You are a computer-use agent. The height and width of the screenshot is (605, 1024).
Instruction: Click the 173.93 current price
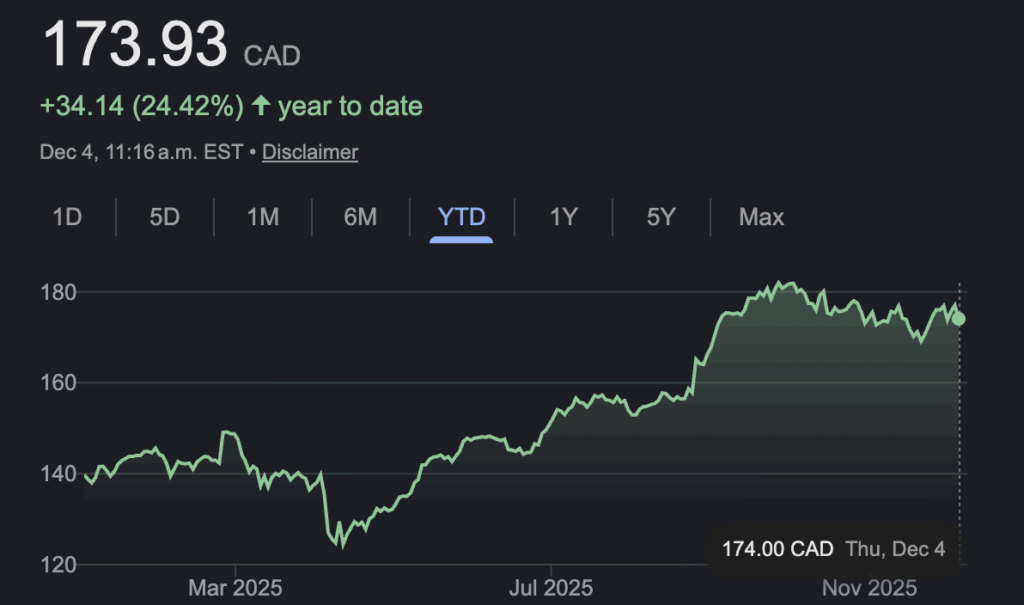[135, 45]
